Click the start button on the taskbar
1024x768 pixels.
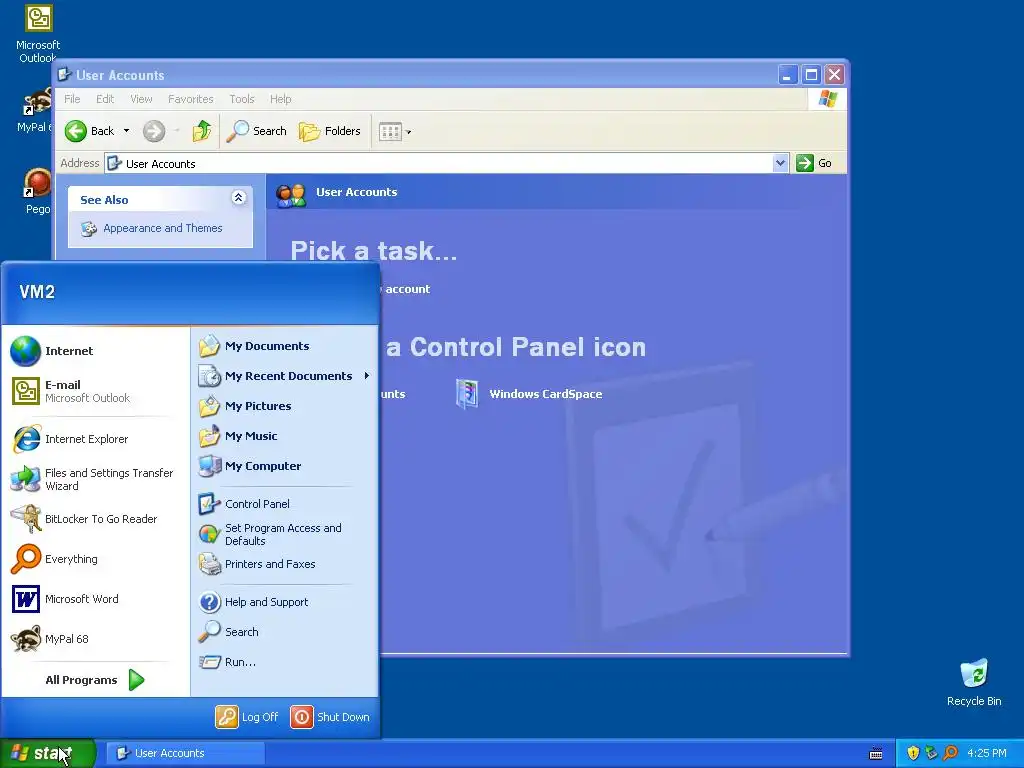48,753
